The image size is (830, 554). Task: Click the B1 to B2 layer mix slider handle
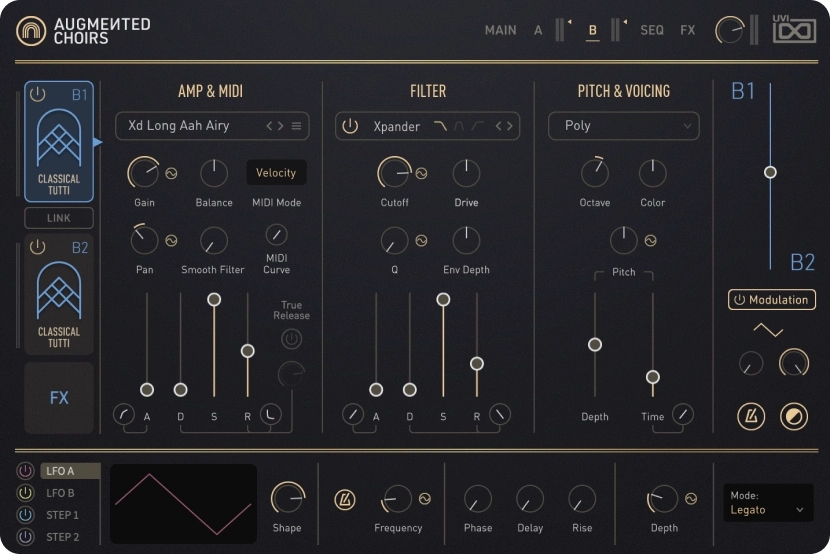pos(770,172)
